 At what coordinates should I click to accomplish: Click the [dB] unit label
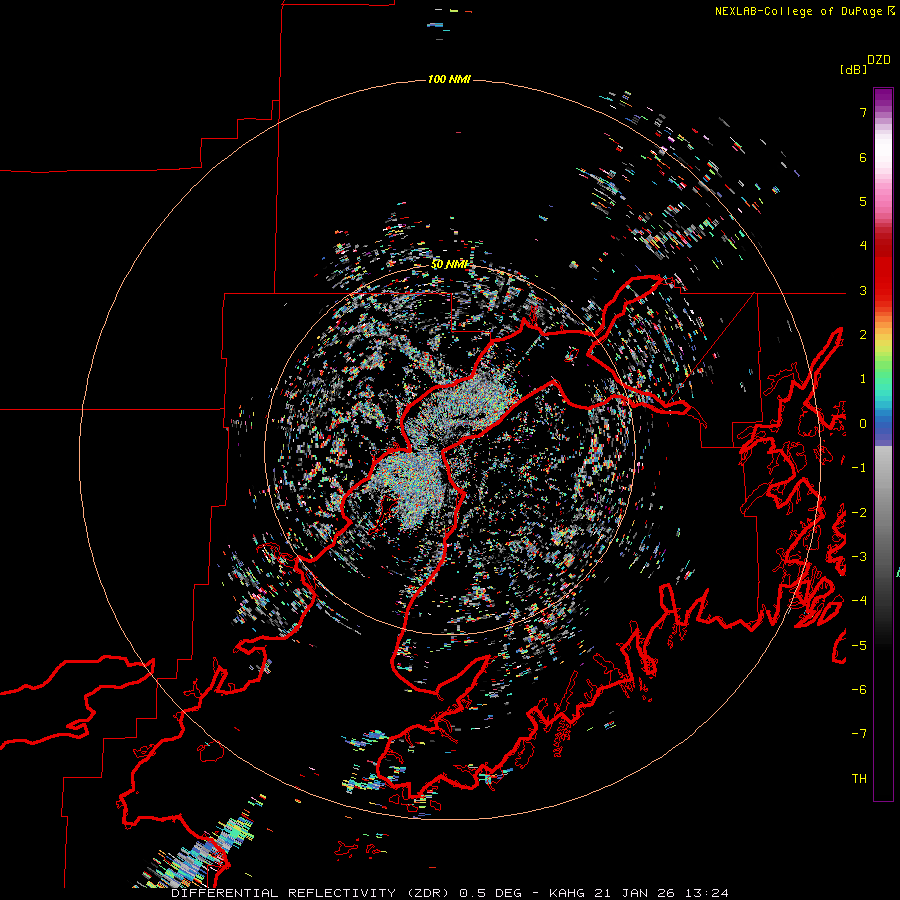853,70
